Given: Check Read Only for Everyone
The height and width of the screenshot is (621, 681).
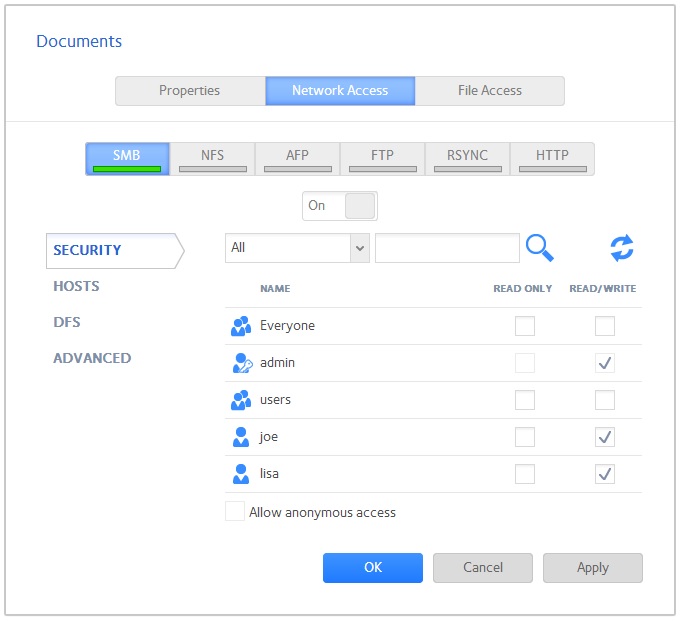Looking at the screenshot, I should pyautogui.click(x=524, y=326).
